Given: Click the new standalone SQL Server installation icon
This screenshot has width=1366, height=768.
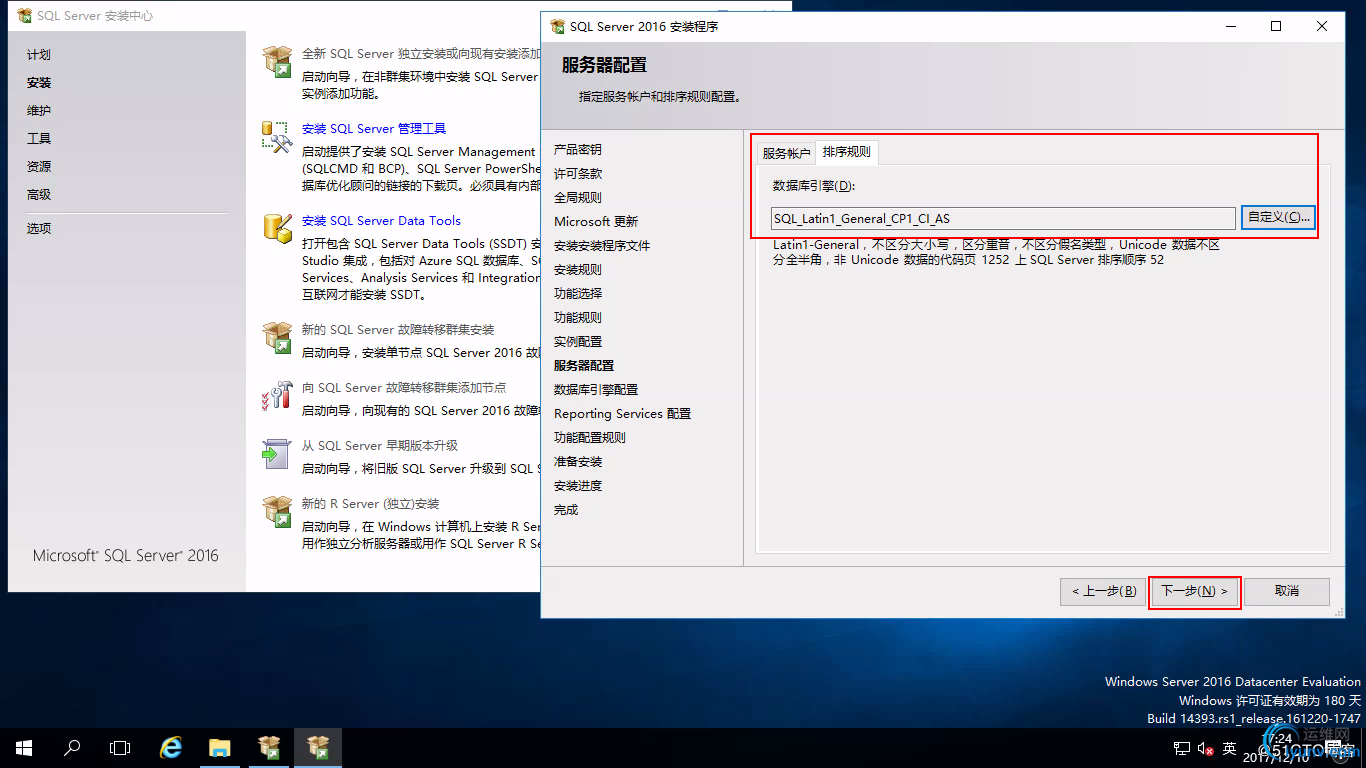Looking at the screenshot, I should coord(277,62).
